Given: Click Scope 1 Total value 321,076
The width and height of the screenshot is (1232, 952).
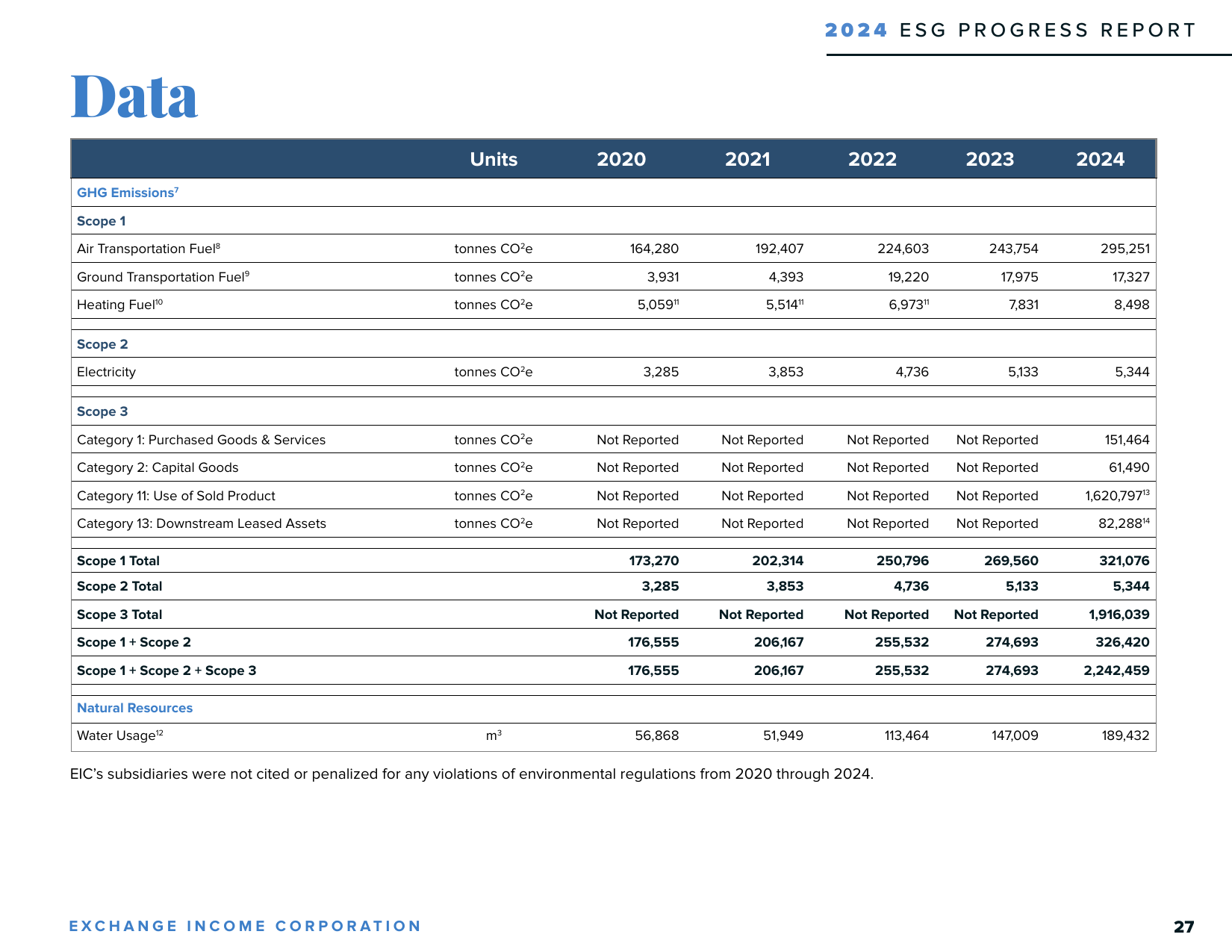Looking at the screenshot, I should click(1124, 561).
